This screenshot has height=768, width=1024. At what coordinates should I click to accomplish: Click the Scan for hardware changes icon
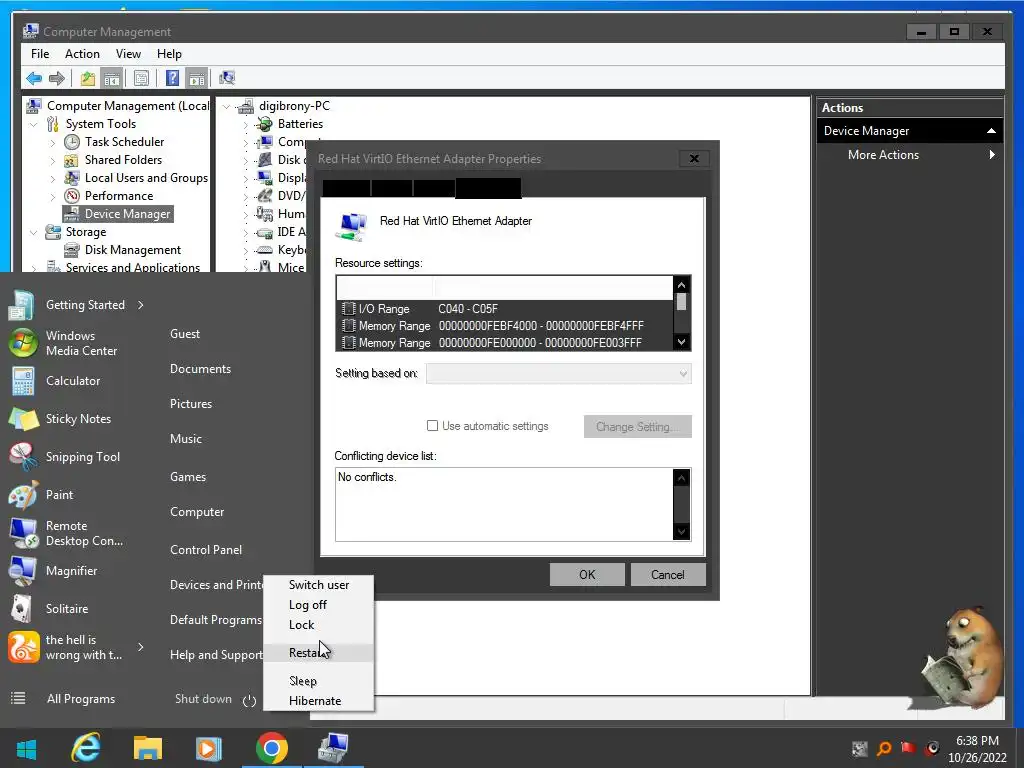click(227, 78)
